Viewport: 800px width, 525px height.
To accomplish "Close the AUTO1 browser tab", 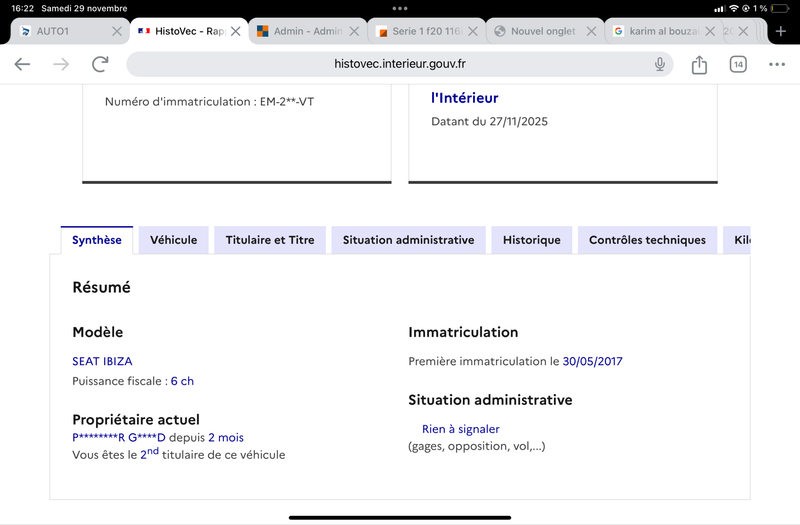I will pos(116,31).
